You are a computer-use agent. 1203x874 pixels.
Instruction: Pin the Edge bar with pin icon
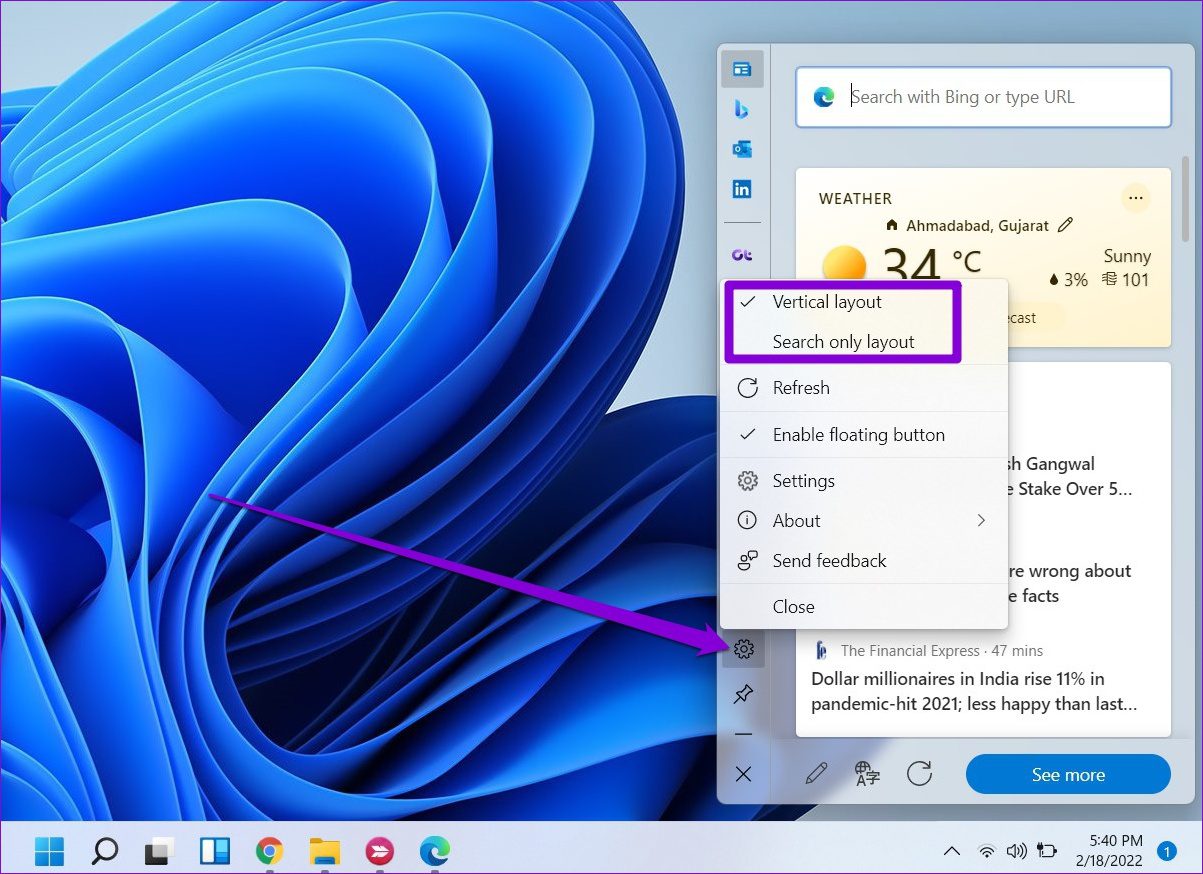click(x=743, y=693)
